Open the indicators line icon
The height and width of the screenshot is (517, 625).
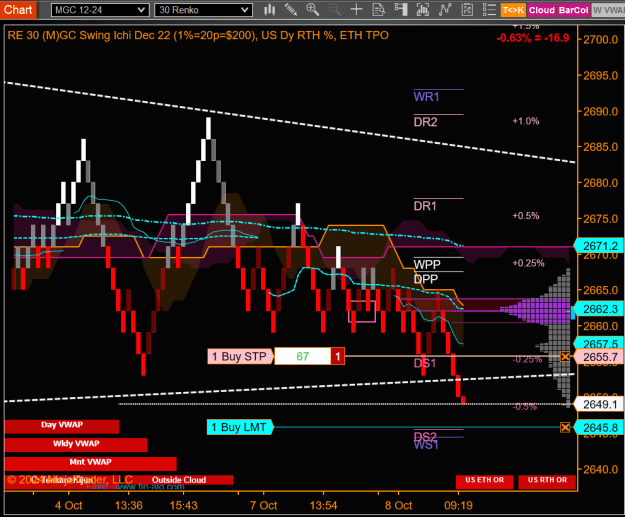click(445, 10)
